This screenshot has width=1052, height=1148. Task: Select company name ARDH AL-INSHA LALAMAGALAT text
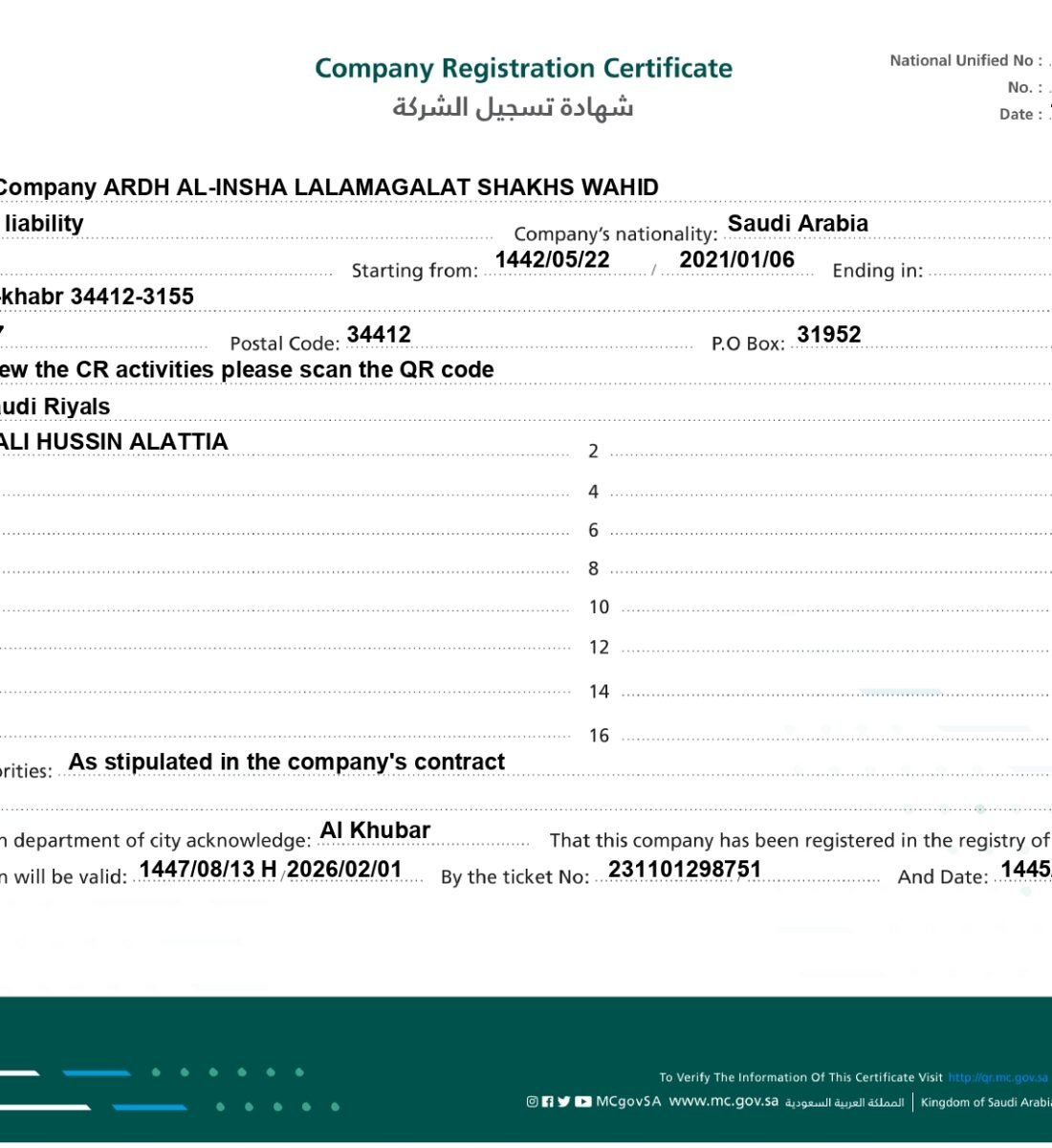click(x=287, y=188)
